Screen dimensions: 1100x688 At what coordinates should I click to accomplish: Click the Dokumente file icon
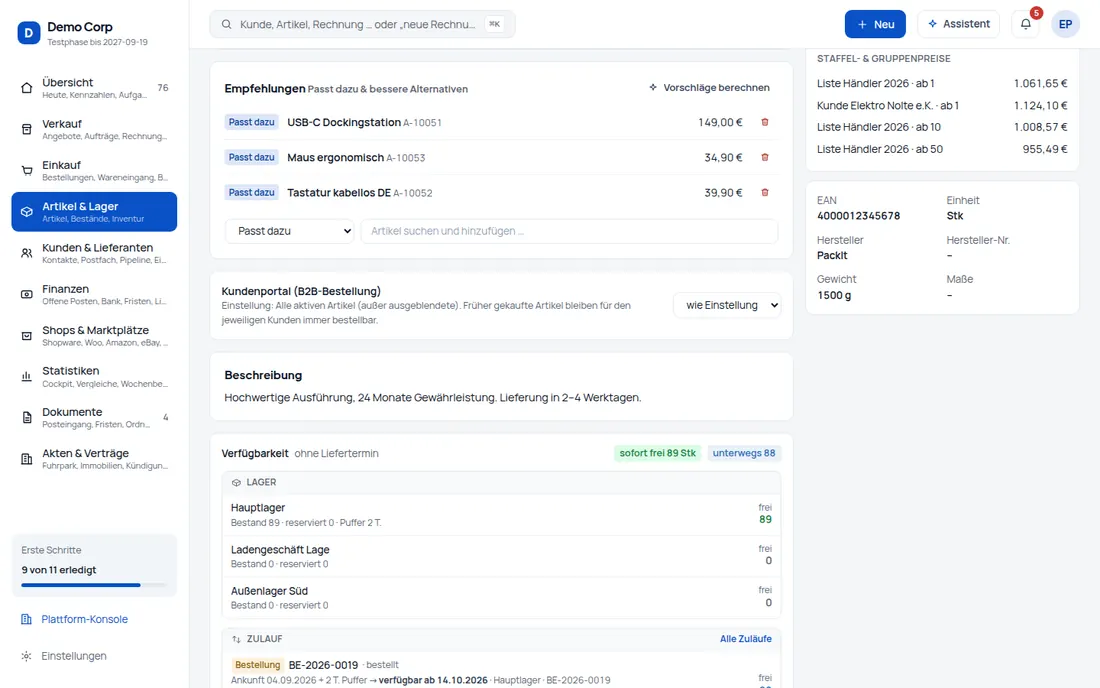tap(27, 418)
